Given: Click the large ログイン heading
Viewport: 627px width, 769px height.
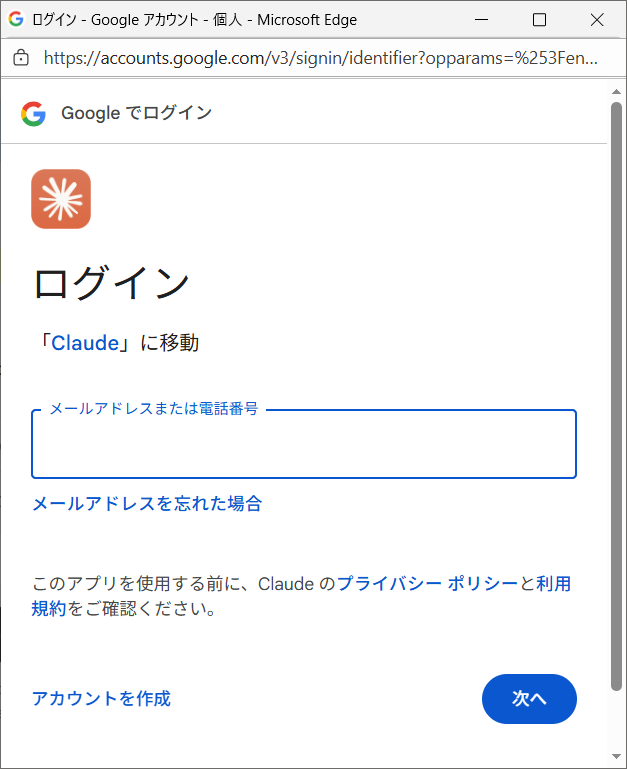Looking at the screenshot, I should [111, 283].
